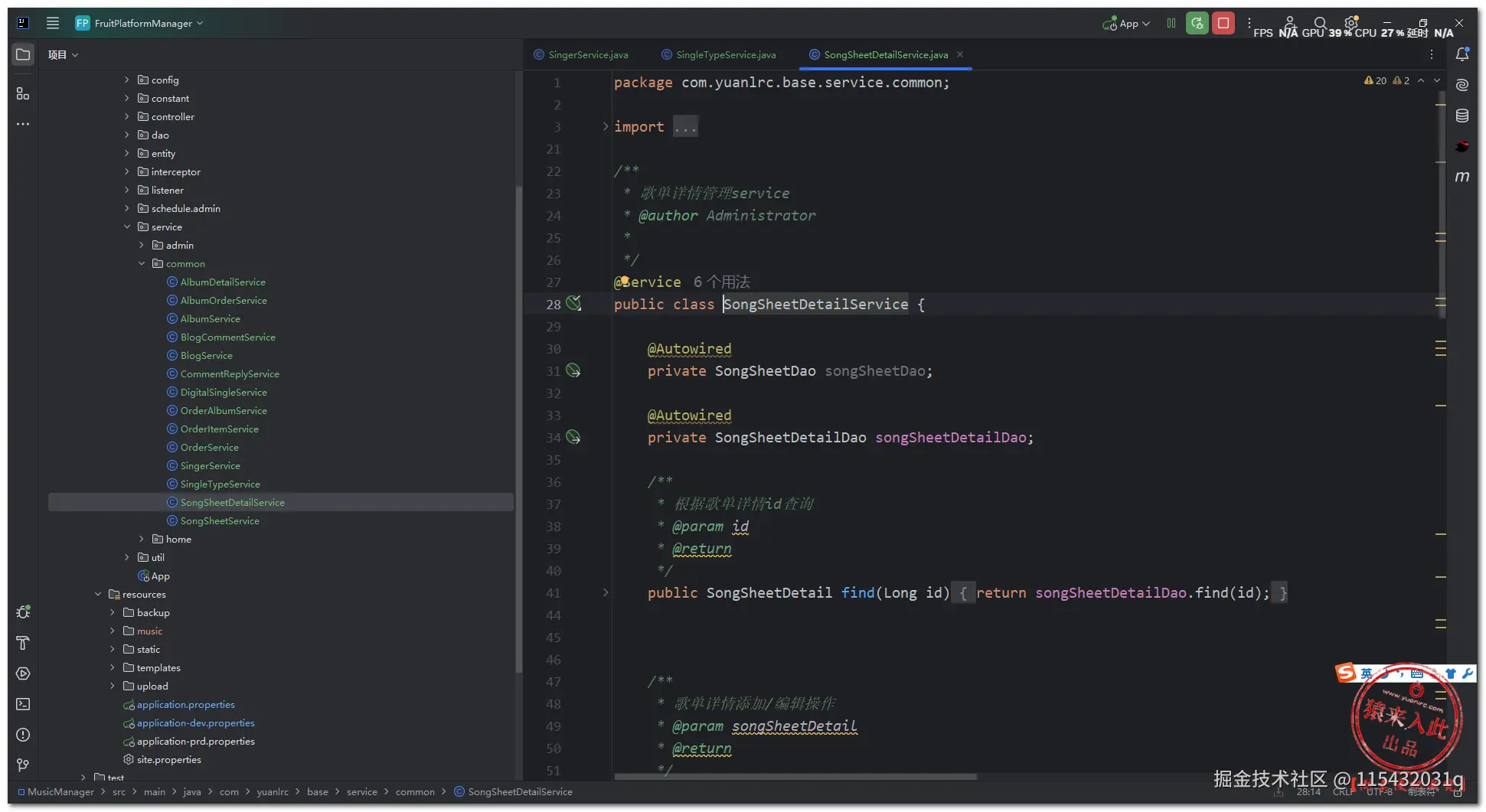Open BlogCommentService class file
This screenshot has height=812, width=1486.
point(227,337)
